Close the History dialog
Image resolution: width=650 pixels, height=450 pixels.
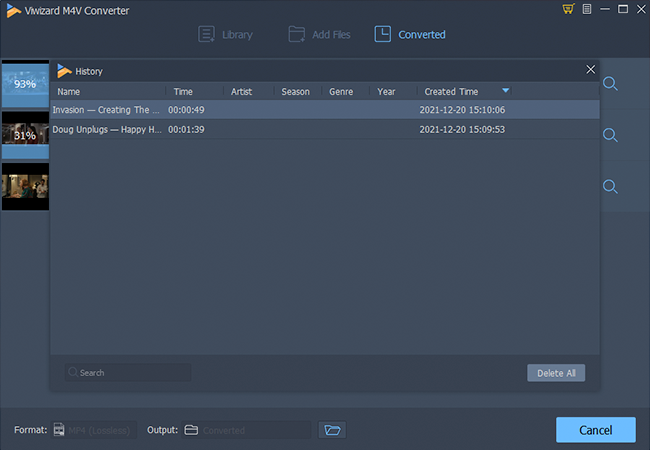click(590, 70)
